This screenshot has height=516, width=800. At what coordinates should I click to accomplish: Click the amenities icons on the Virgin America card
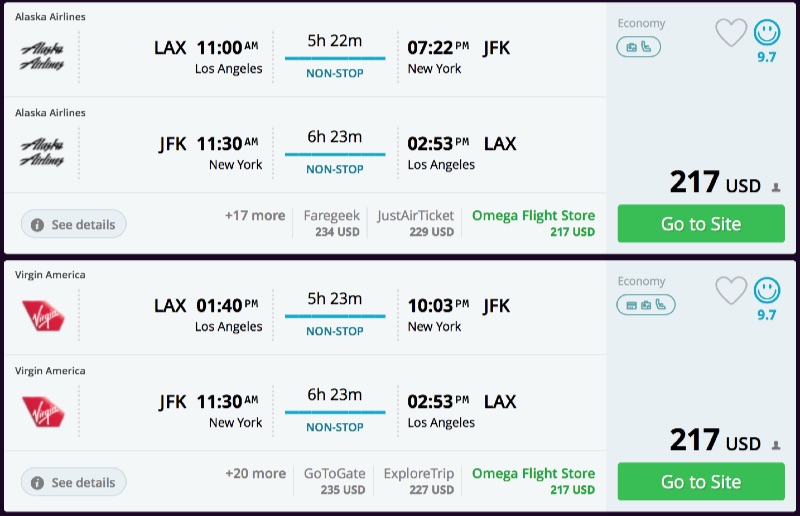click(645, 305)
